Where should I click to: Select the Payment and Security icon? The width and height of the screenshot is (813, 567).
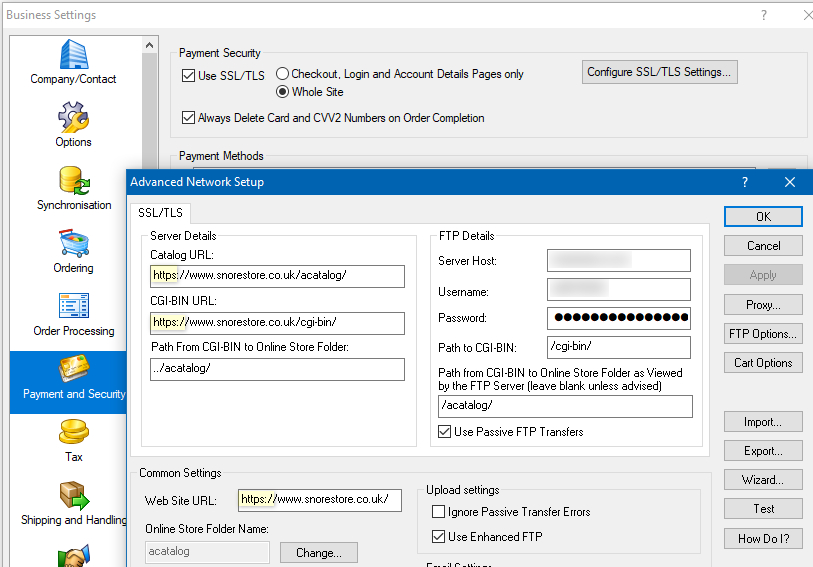click(73, 370)
